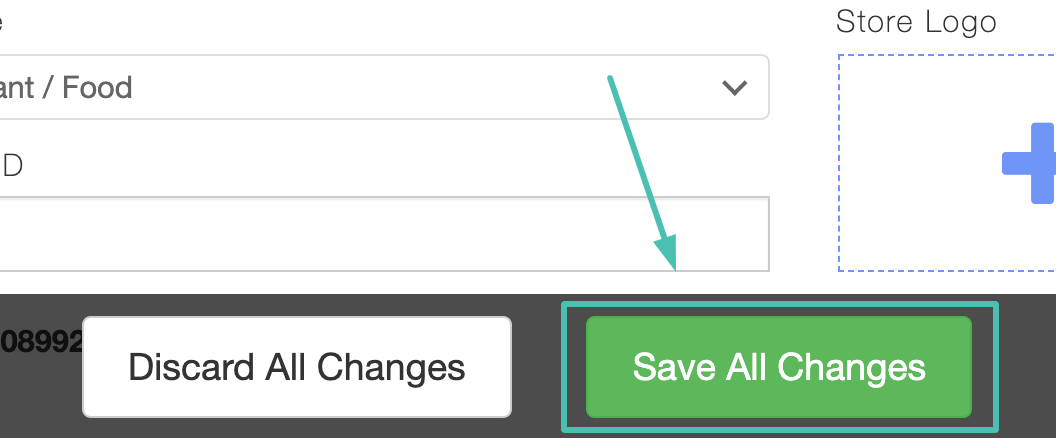
Task: Click the partial number in the footer bar
Action: tap(40, 342)
